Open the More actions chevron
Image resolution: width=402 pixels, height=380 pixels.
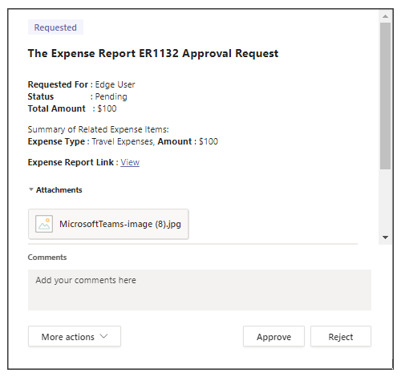[x=104, y=336]
